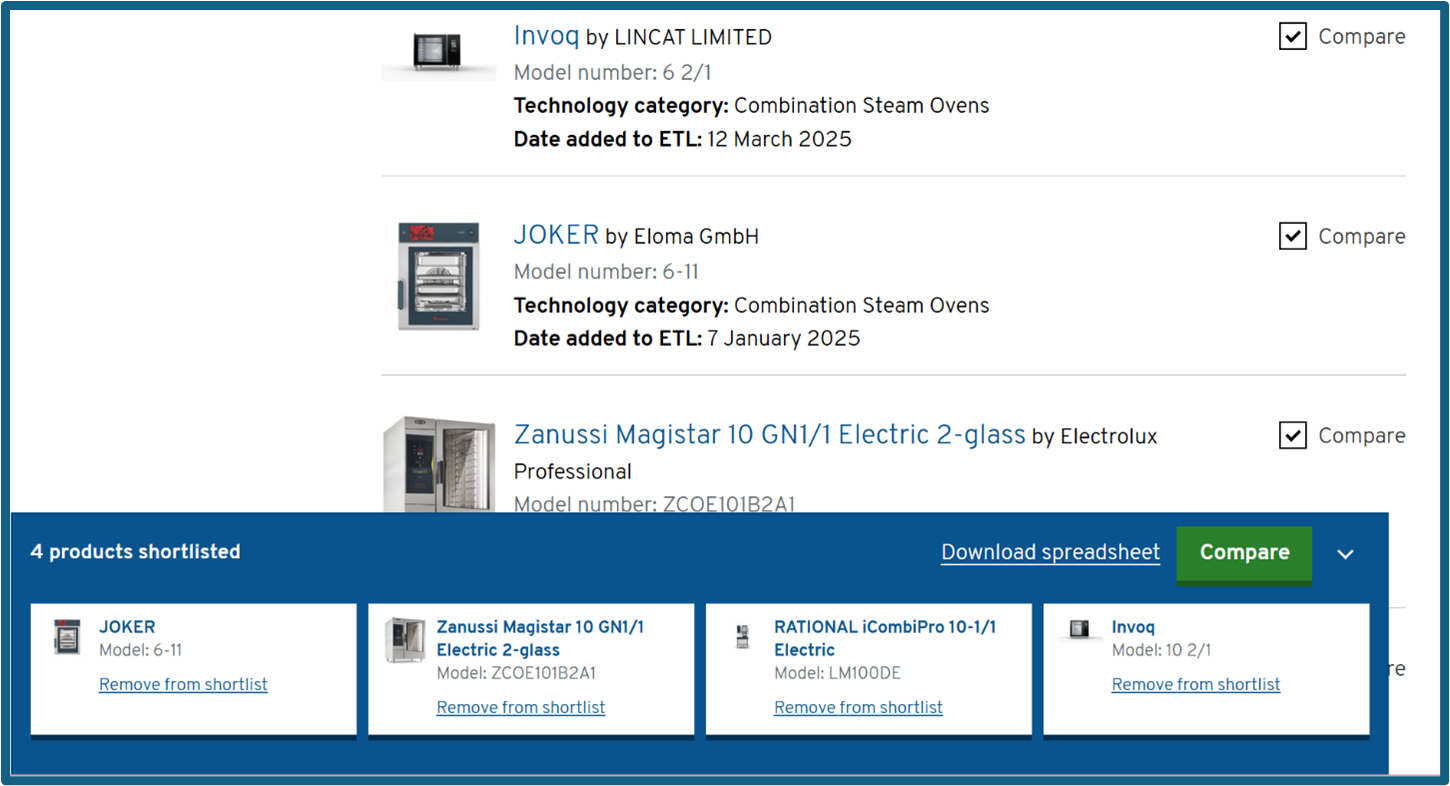Click Invoq small icon in shortlist card
Screen dimensions: 1450x786
[1079, 629]
